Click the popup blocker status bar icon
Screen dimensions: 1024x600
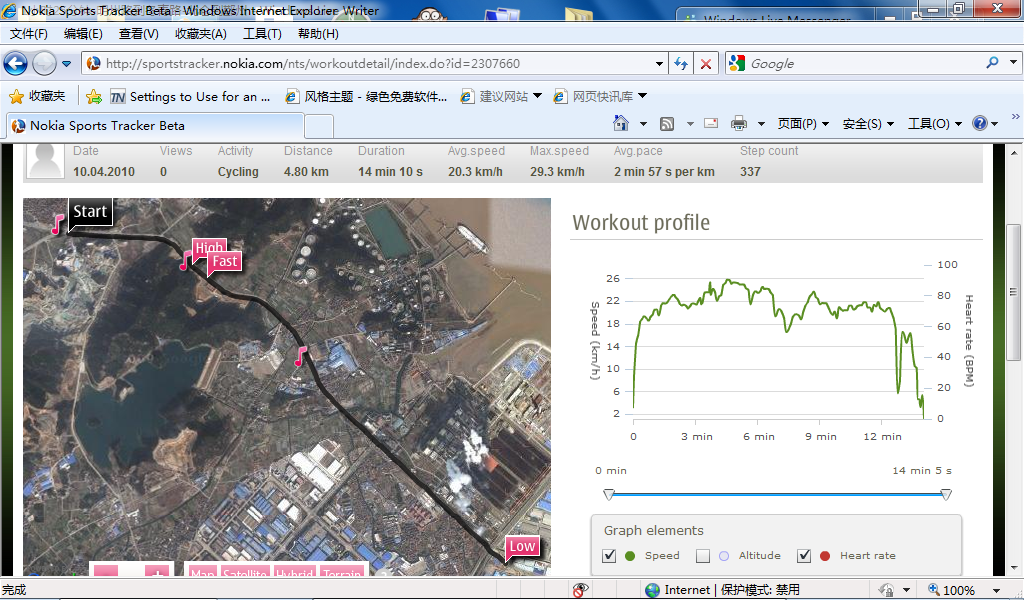tap(579, 590)
